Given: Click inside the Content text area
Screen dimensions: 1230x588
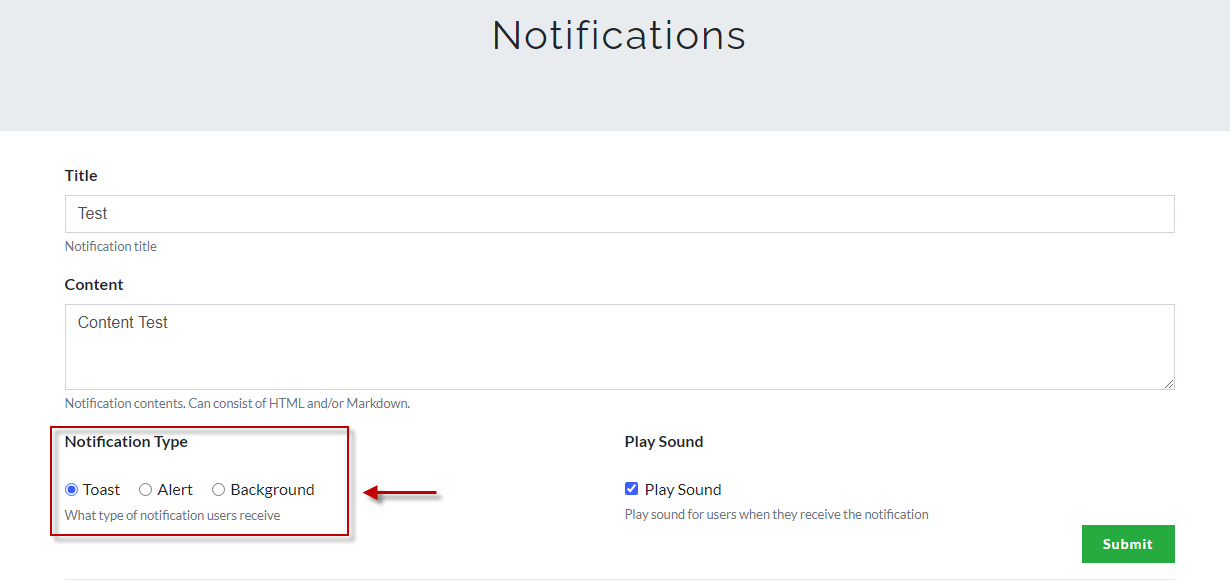Looking at the screenshot, I should pyautogui.click(x=619, y=346).
